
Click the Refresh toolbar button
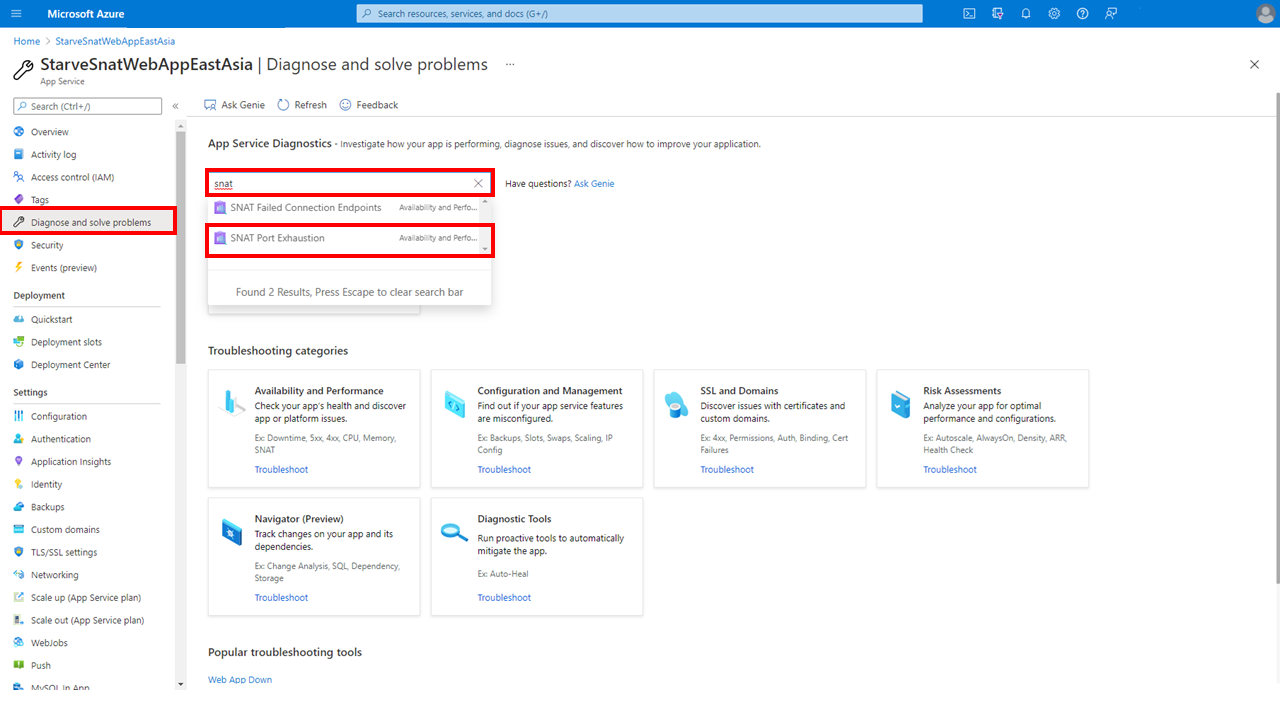[x=302, y=105]
